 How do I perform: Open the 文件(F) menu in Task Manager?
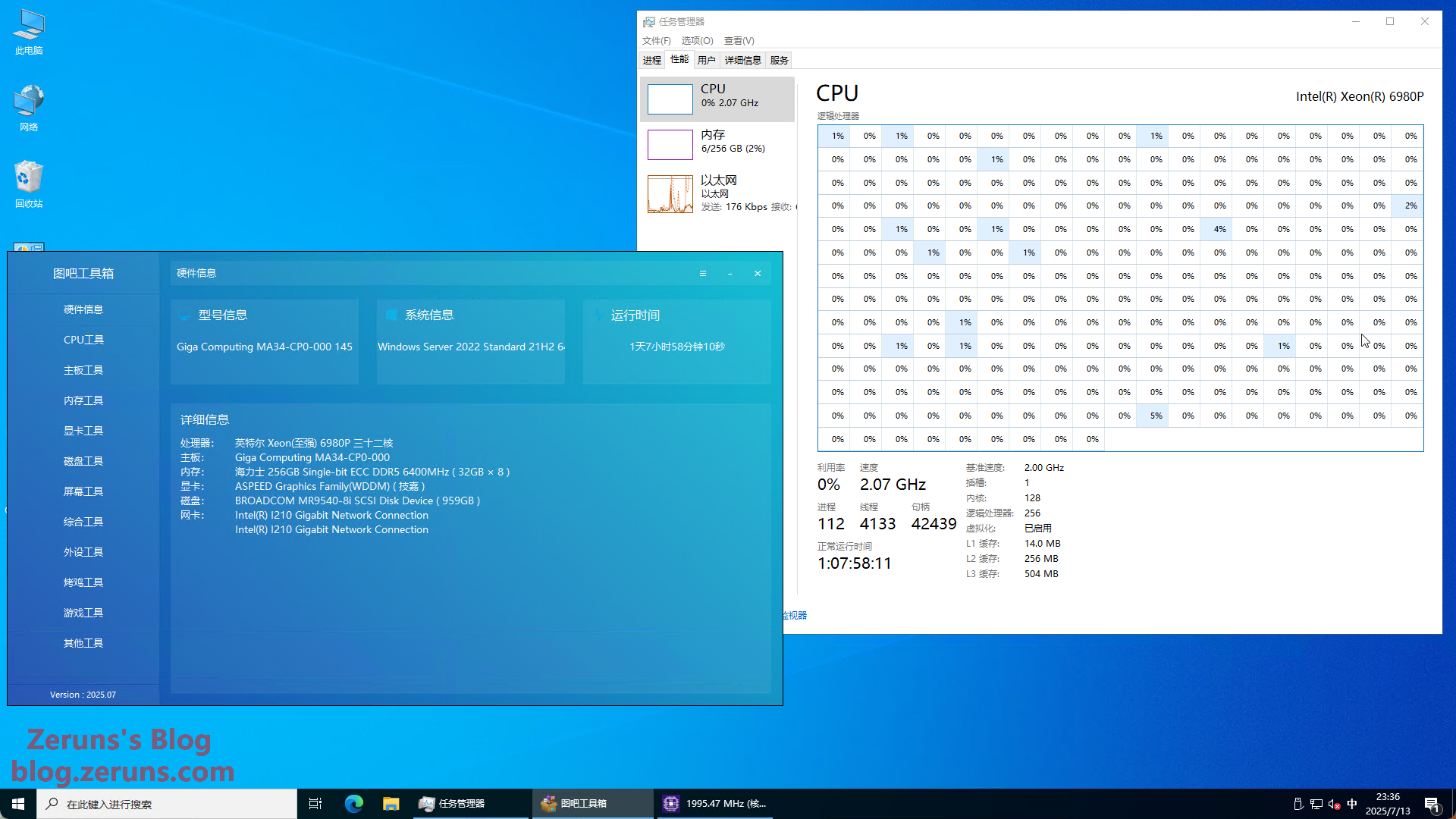657,41
